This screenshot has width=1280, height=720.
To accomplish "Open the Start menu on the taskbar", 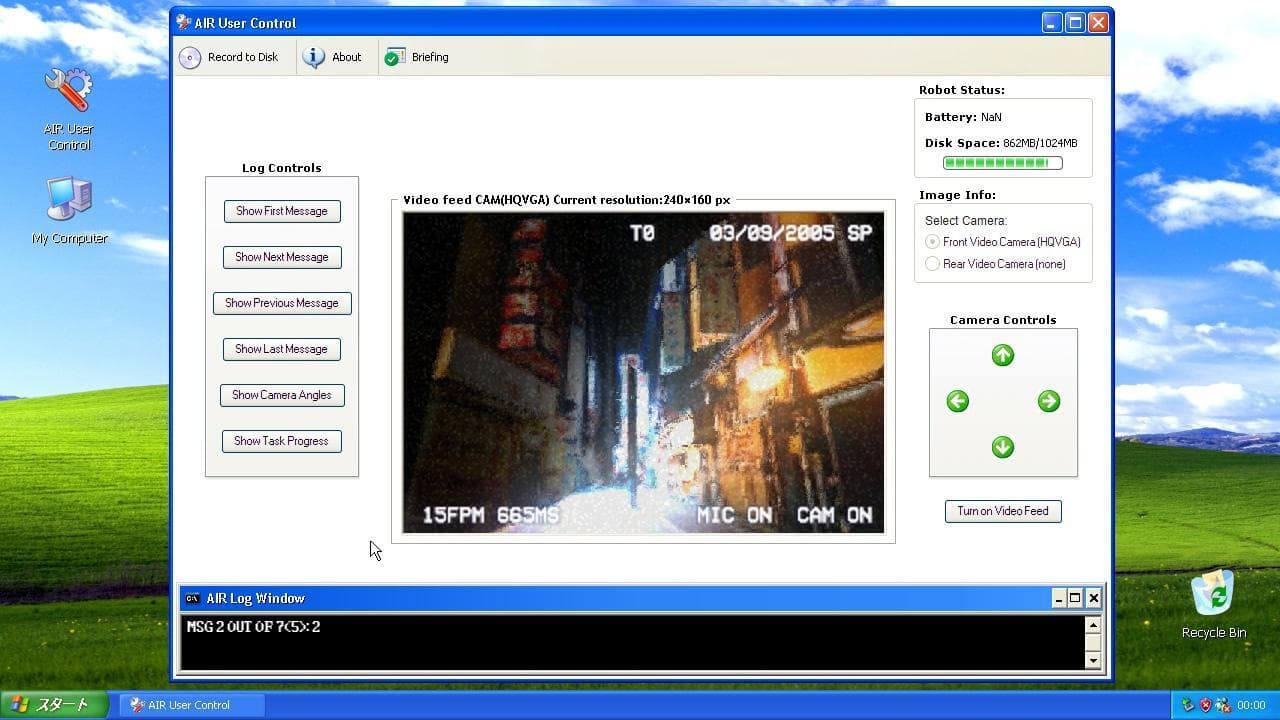I will pos(54,705).
